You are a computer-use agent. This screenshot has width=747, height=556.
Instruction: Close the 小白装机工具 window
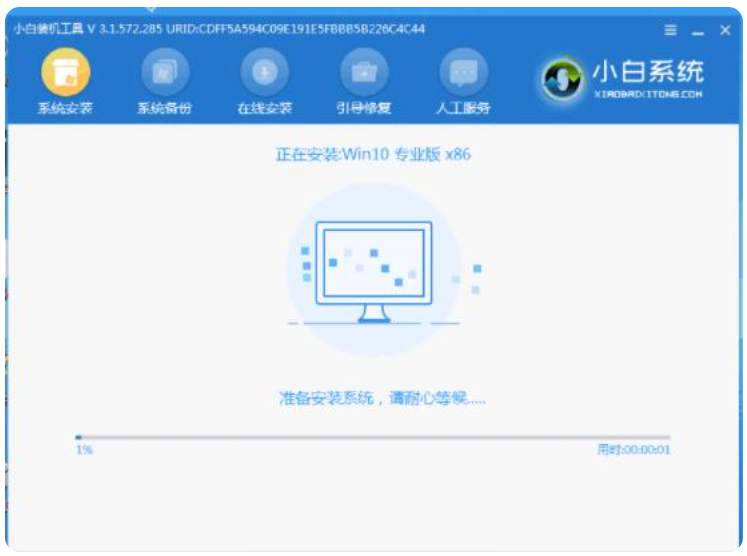(x=725, y=31)
